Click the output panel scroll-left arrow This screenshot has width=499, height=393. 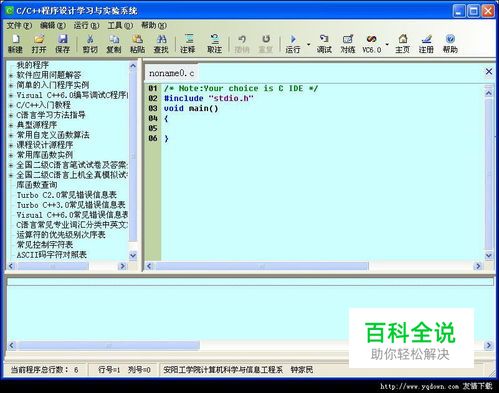tap(12, 345)
